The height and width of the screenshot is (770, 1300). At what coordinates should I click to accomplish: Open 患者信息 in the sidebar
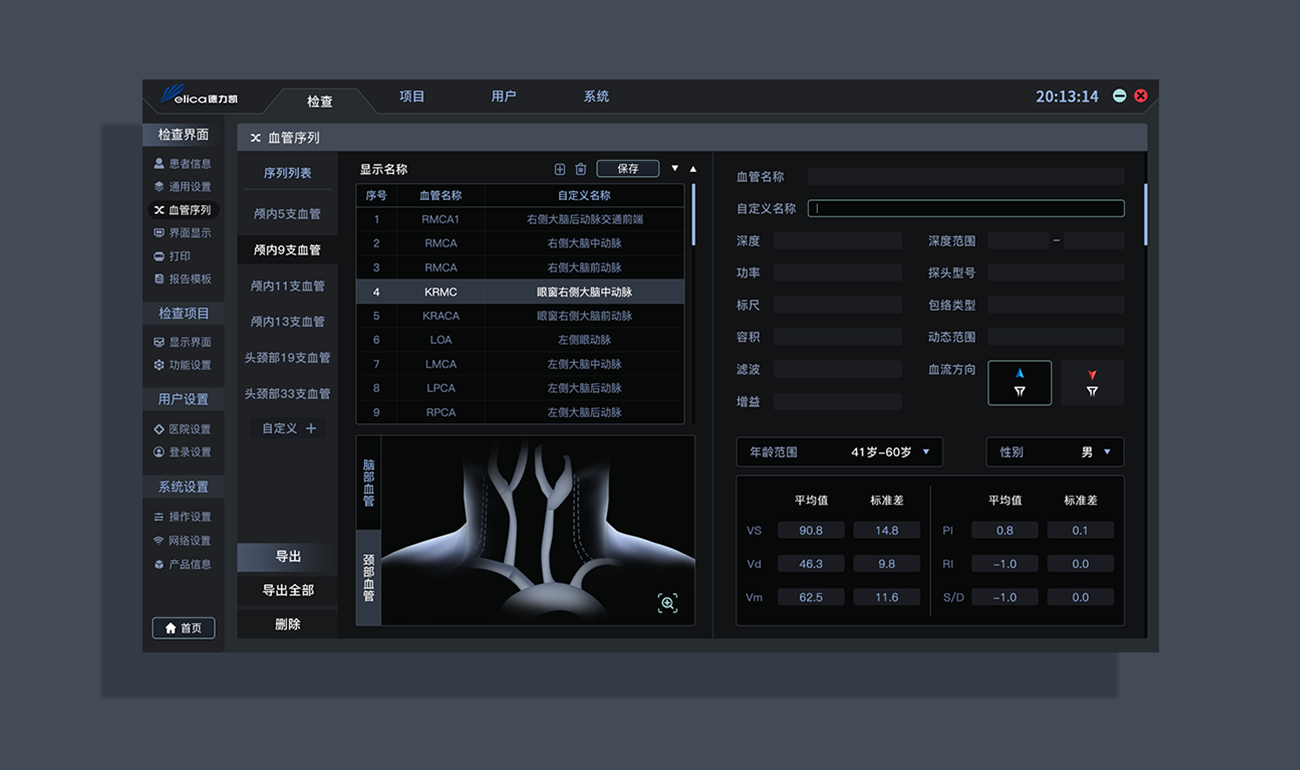[182, 163]
